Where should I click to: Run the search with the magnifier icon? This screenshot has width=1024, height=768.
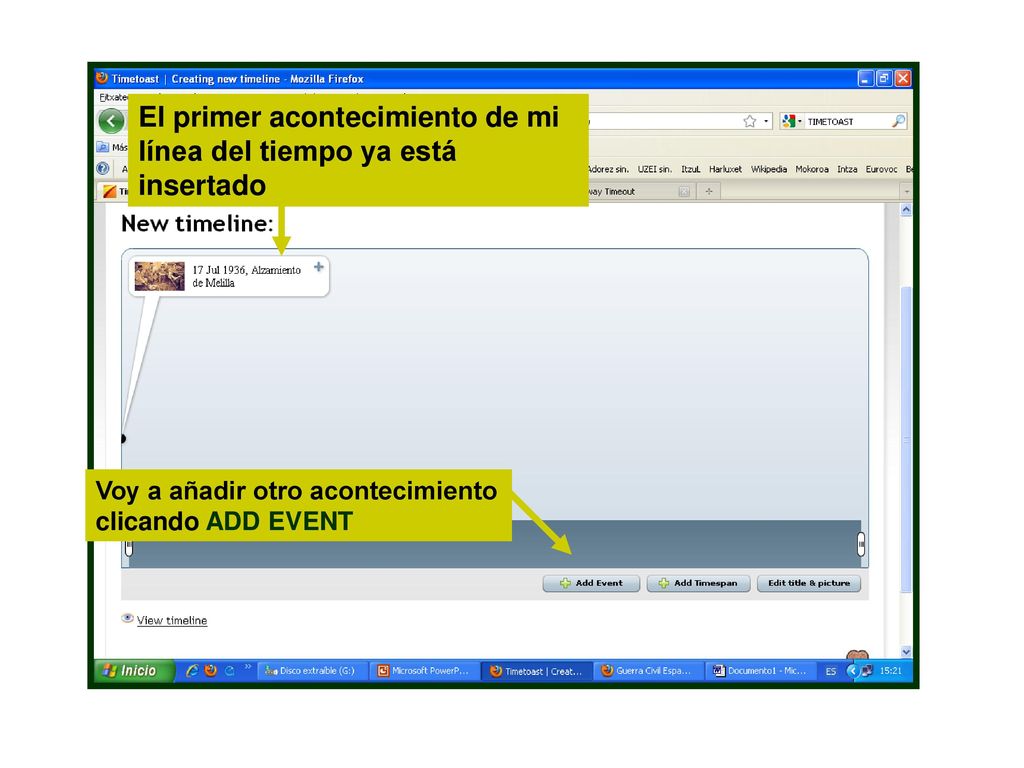coord(899,121)
